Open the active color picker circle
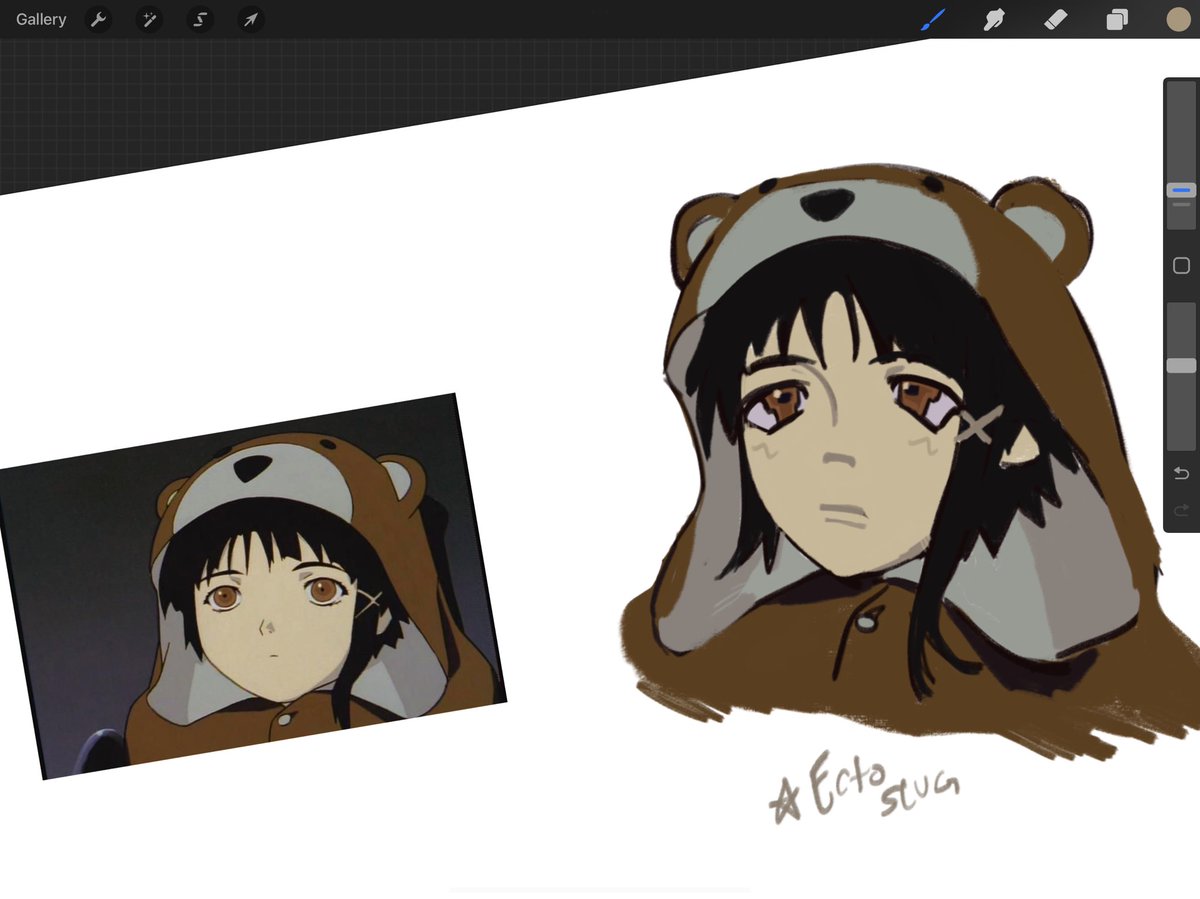1200x899 pixels. click(x=1178, y=19)
